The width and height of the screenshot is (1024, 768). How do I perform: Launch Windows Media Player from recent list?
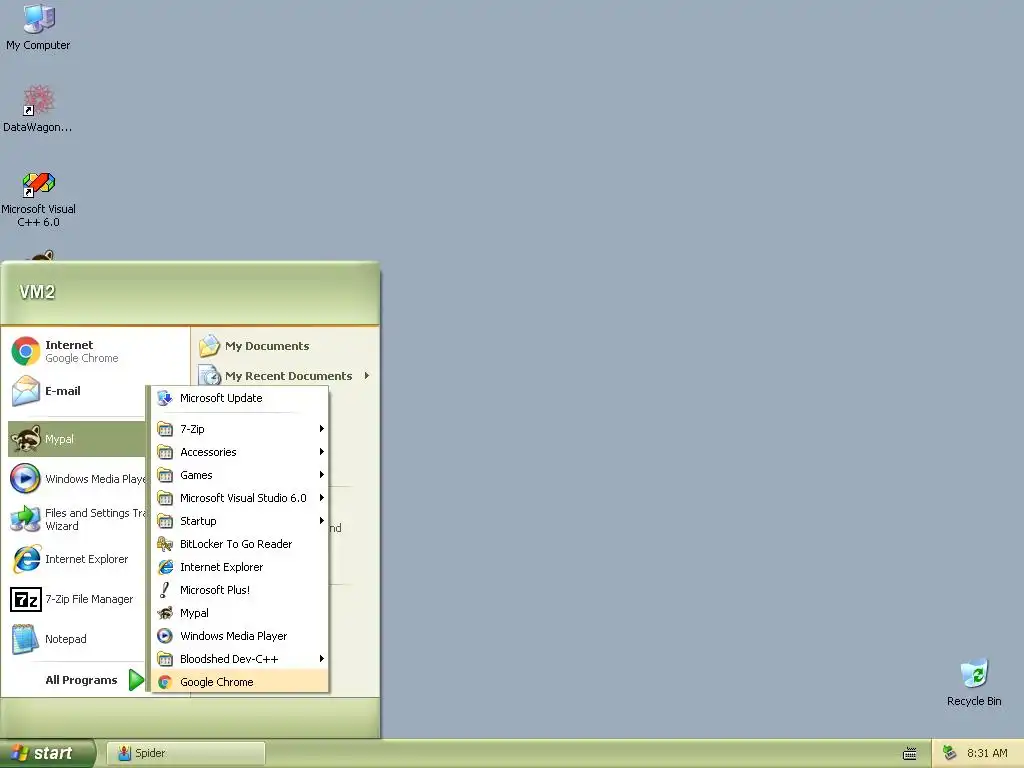(x=76, y=479)
